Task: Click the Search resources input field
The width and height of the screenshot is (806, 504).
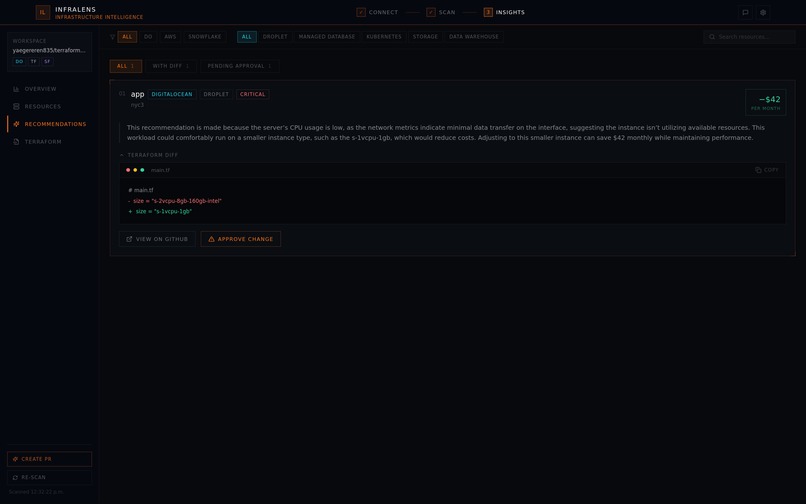Action: [x=749, y=37]
